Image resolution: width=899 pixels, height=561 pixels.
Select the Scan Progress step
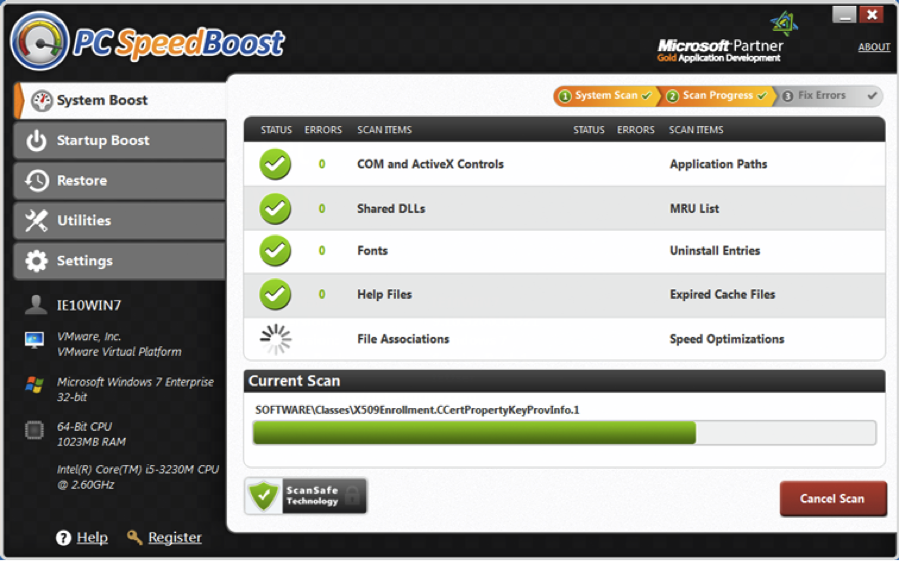(x=716, y=96)
